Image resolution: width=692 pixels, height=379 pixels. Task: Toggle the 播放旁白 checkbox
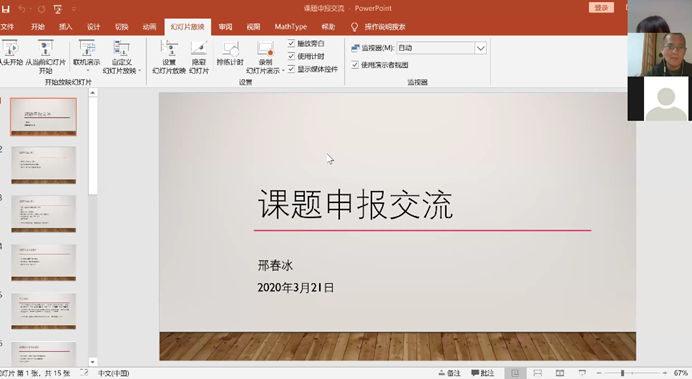click(x=291, y=43)
